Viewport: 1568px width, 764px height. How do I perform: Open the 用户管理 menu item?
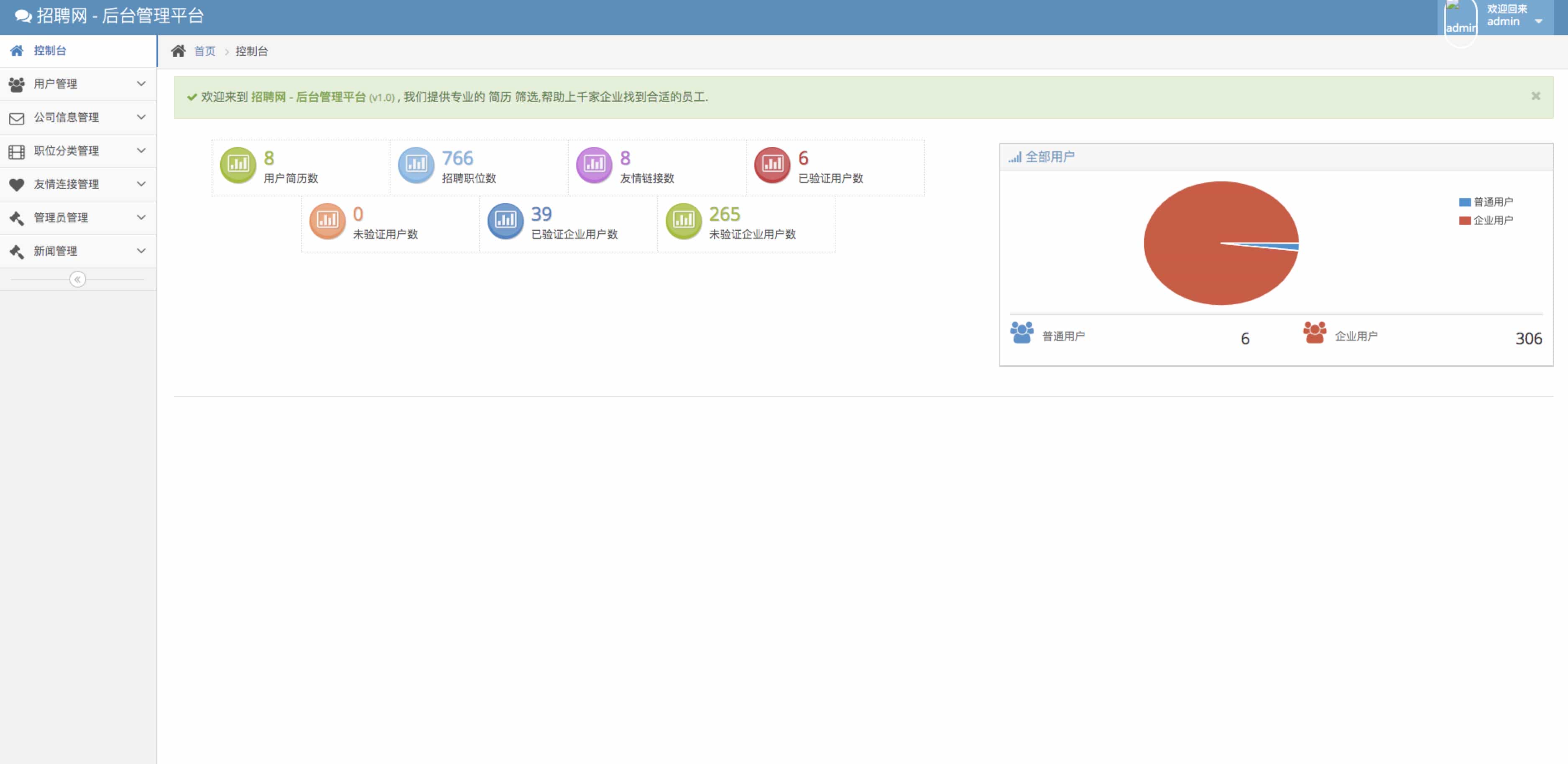[x=79, y=84]
